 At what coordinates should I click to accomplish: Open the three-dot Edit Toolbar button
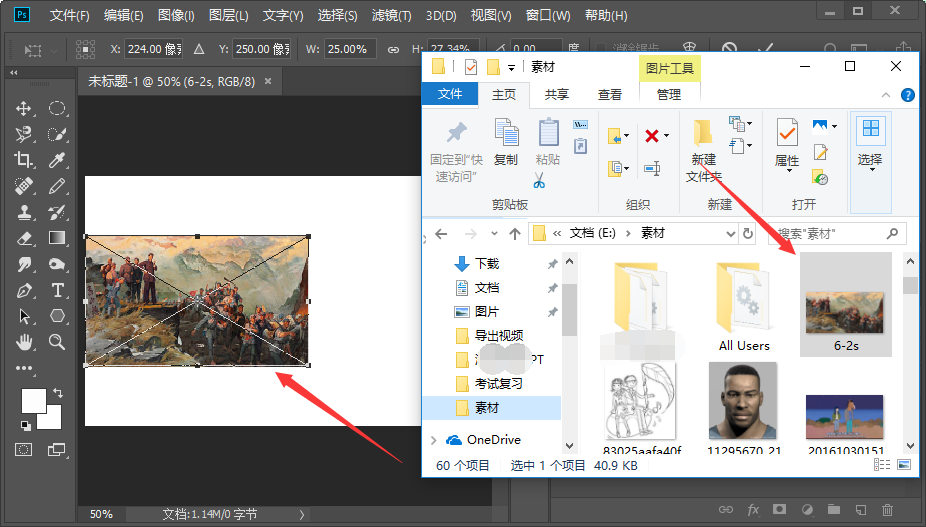24,368
